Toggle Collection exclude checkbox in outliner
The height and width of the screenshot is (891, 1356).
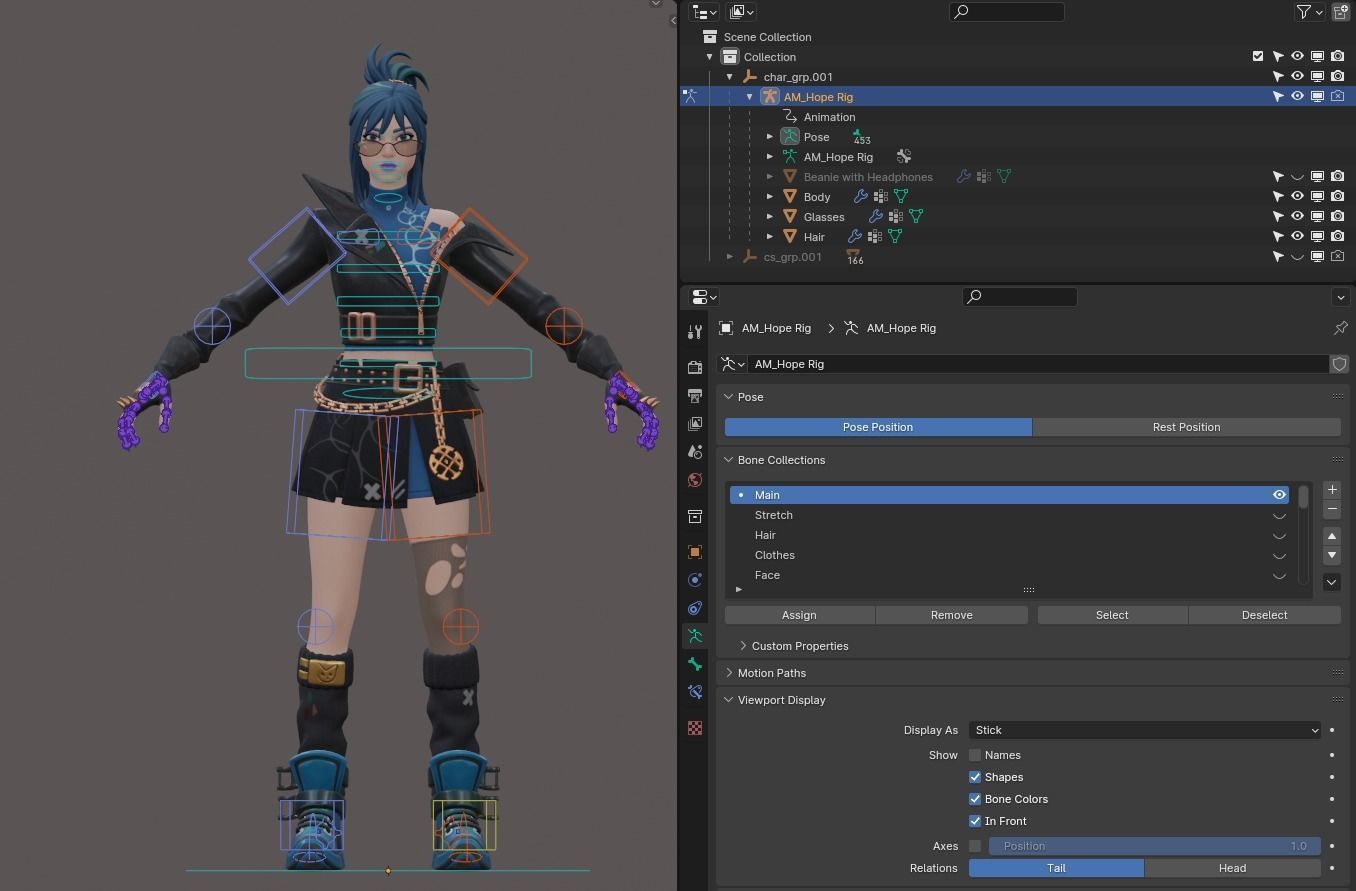(x=1258, y=57)
